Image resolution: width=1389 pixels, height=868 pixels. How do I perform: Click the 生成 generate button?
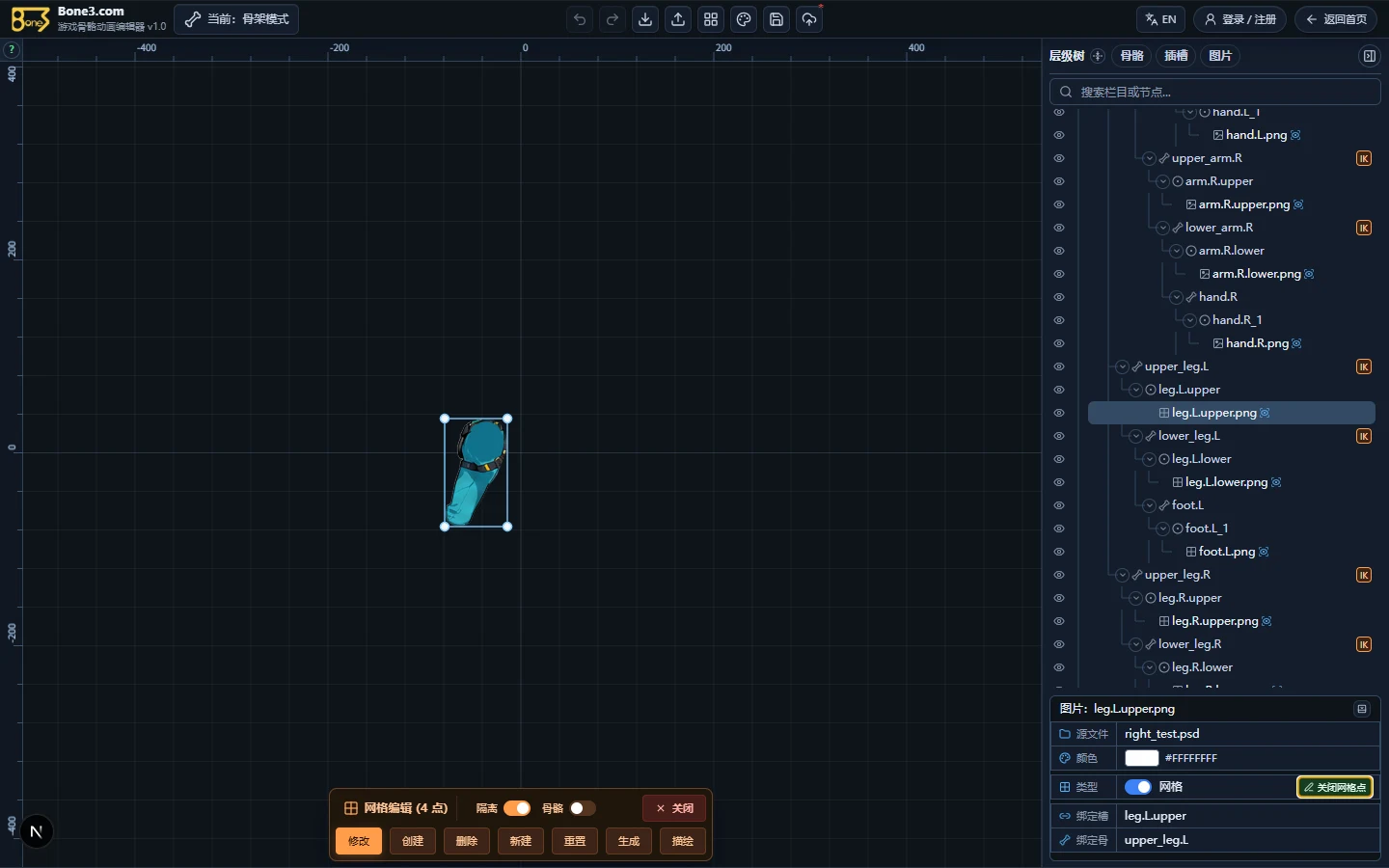[629, 841]
